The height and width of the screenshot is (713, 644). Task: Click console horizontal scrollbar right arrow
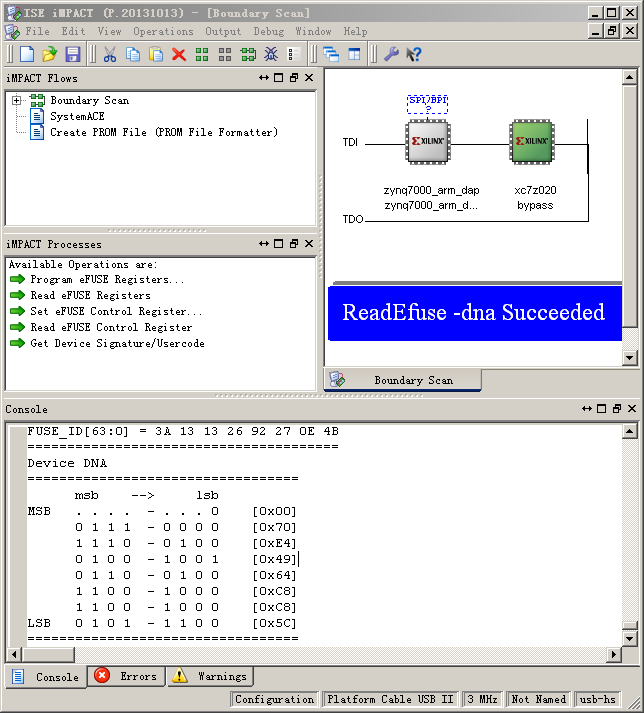(x=614, y=655)
